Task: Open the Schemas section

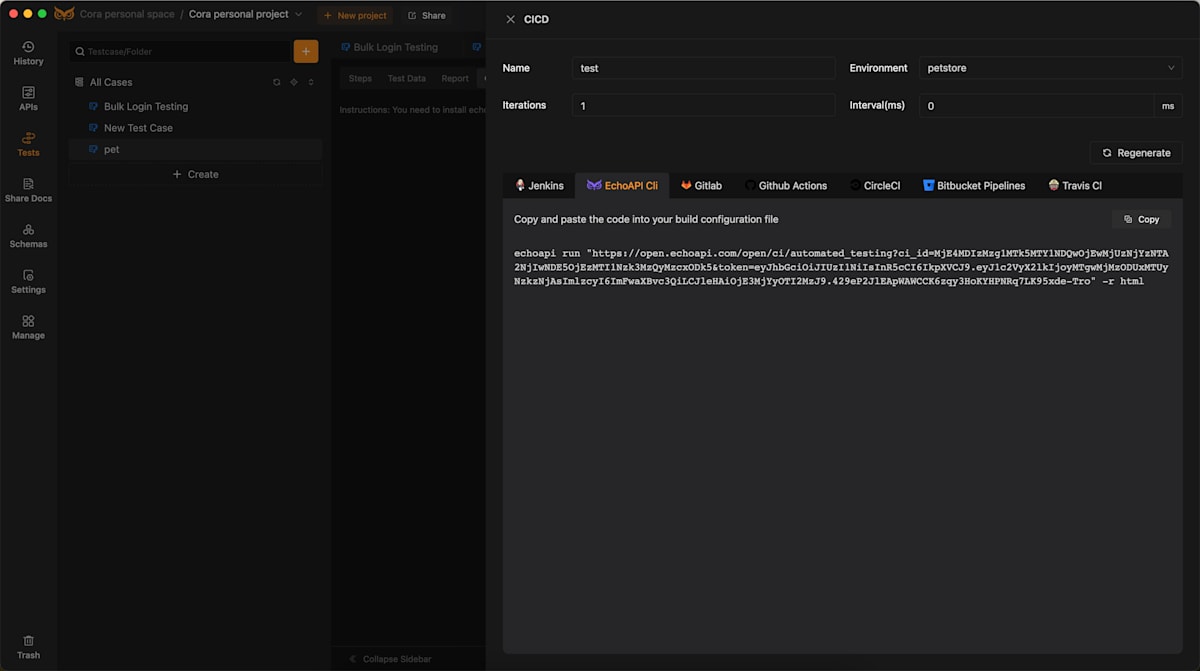Action: coord(28,236)
